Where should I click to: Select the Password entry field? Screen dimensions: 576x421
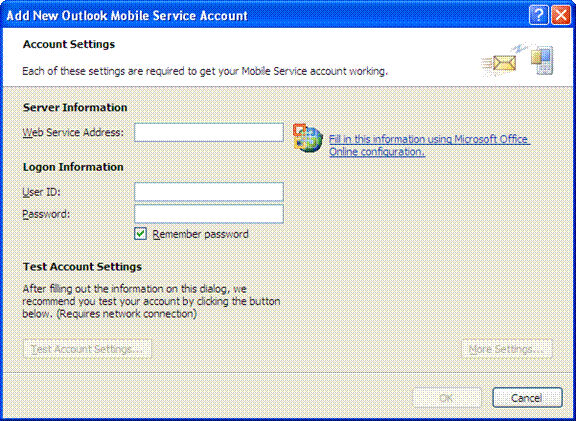pyautogui.click(x=209, y=214)
